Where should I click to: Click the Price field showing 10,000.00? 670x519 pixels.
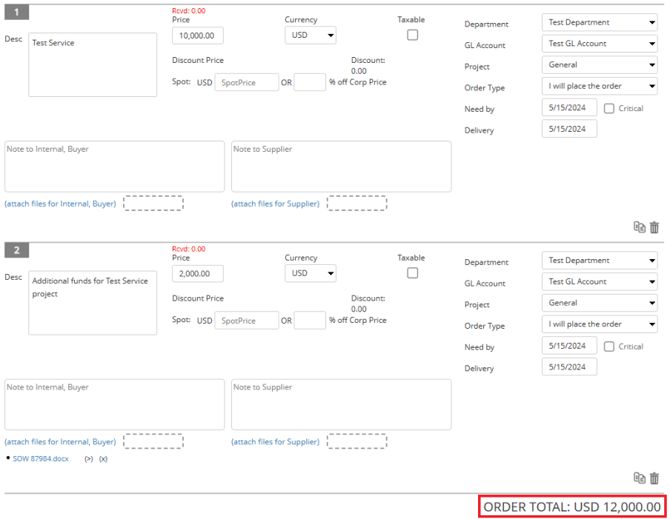[198, 35]
